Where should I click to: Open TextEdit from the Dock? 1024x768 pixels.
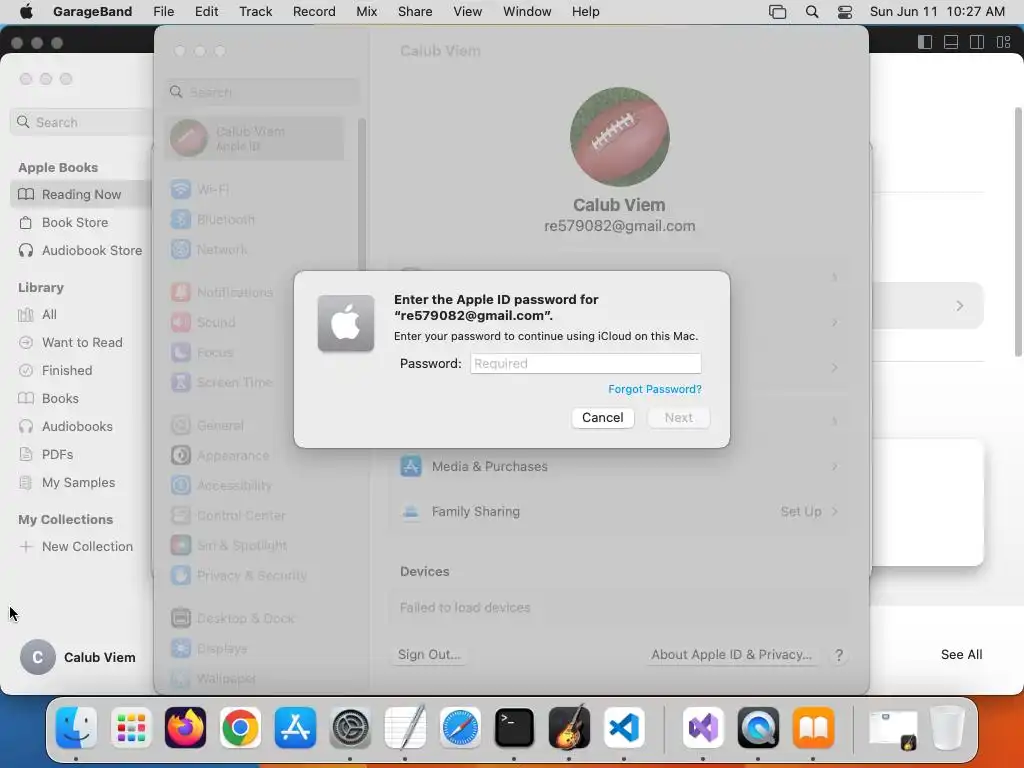(x=405, y=728)
